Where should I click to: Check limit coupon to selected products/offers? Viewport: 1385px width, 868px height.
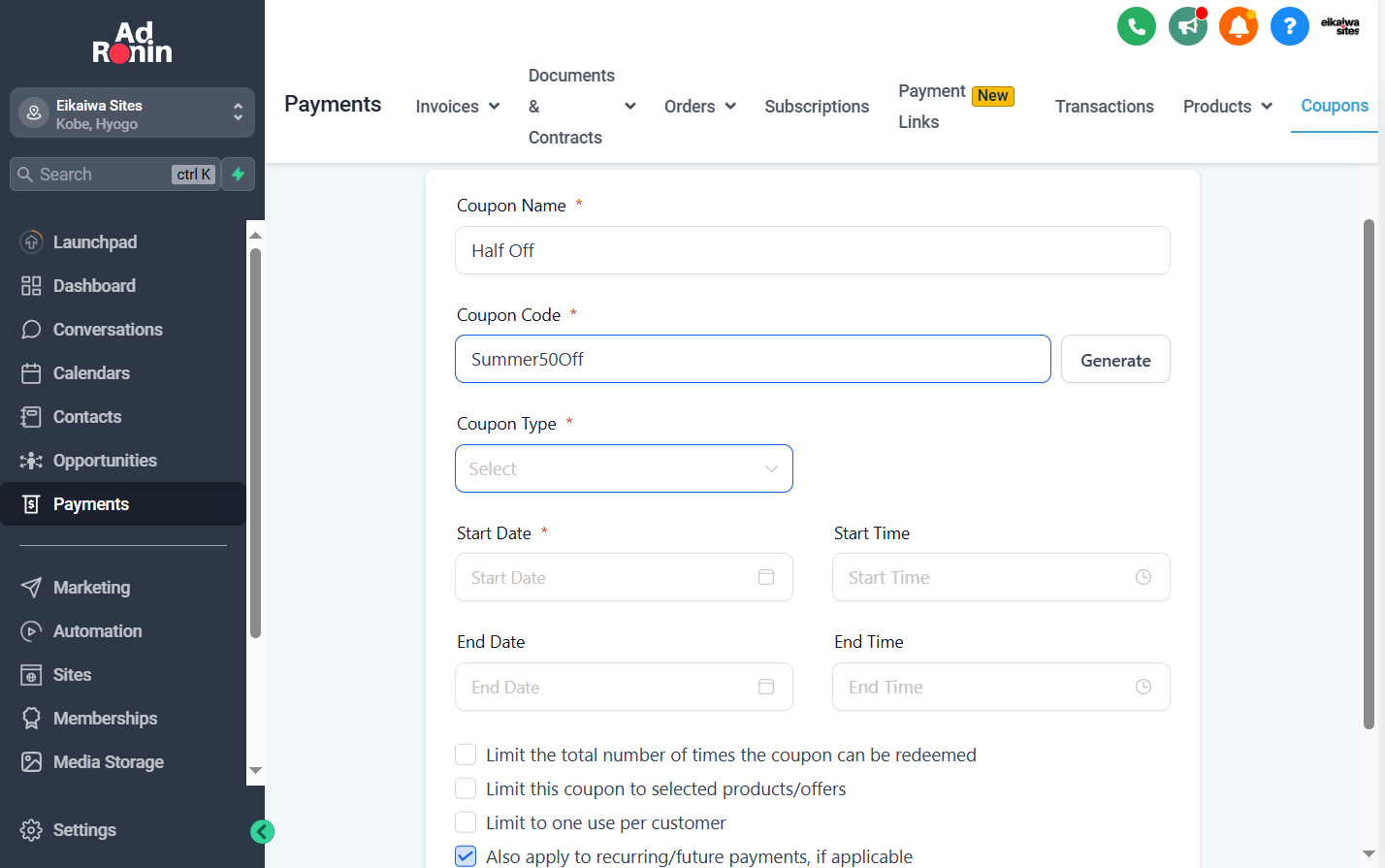pyautogui.click(x=466, y=788)
